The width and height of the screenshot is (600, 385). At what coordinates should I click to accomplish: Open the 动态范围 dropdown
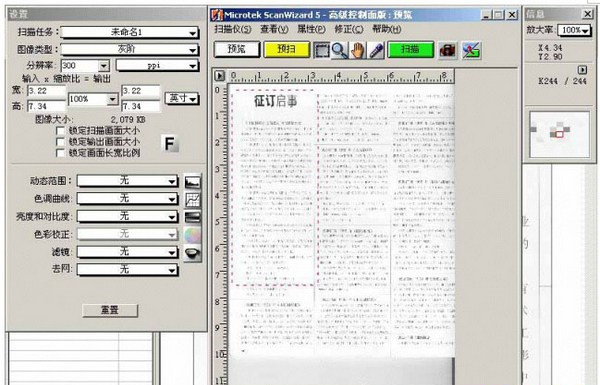pos(127,181)
